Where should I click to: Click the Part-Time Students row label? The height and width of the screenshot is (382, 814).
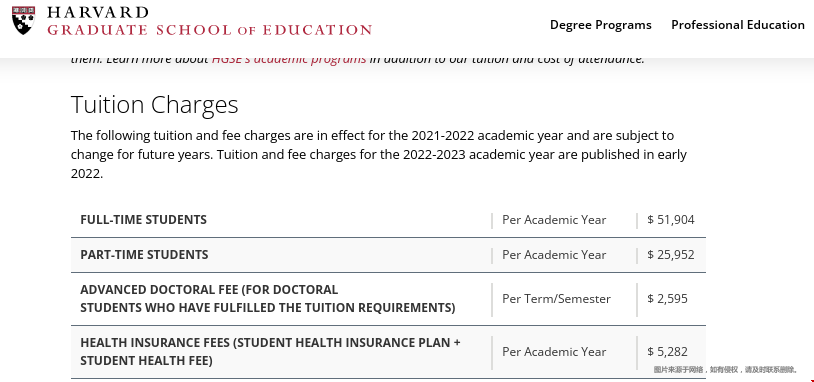pyautogui.click(x=144, y=255)
